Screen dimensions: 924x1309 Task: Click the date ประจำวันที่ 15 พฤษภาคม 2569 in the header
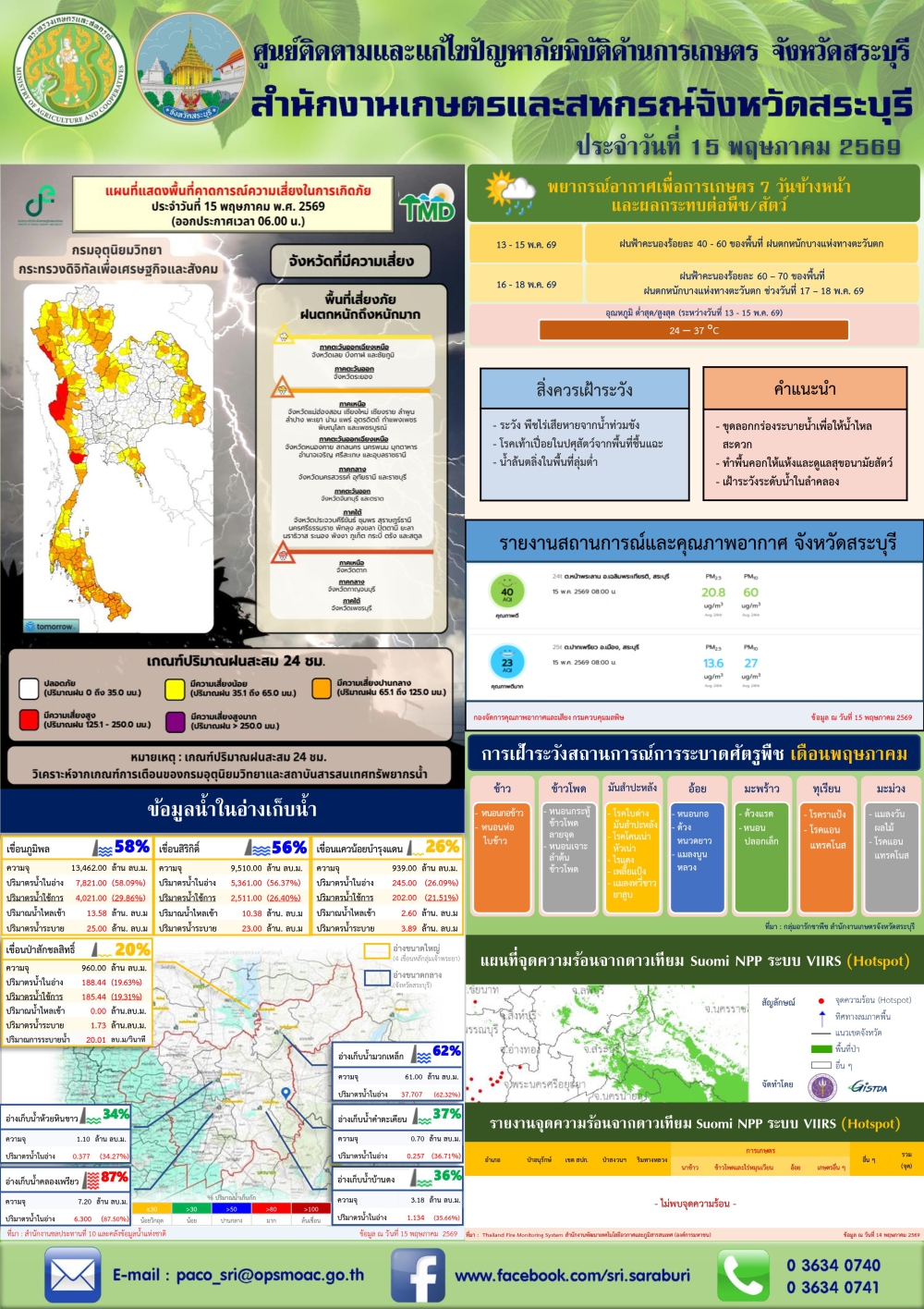pyautogui.click(x=738, y=146)
